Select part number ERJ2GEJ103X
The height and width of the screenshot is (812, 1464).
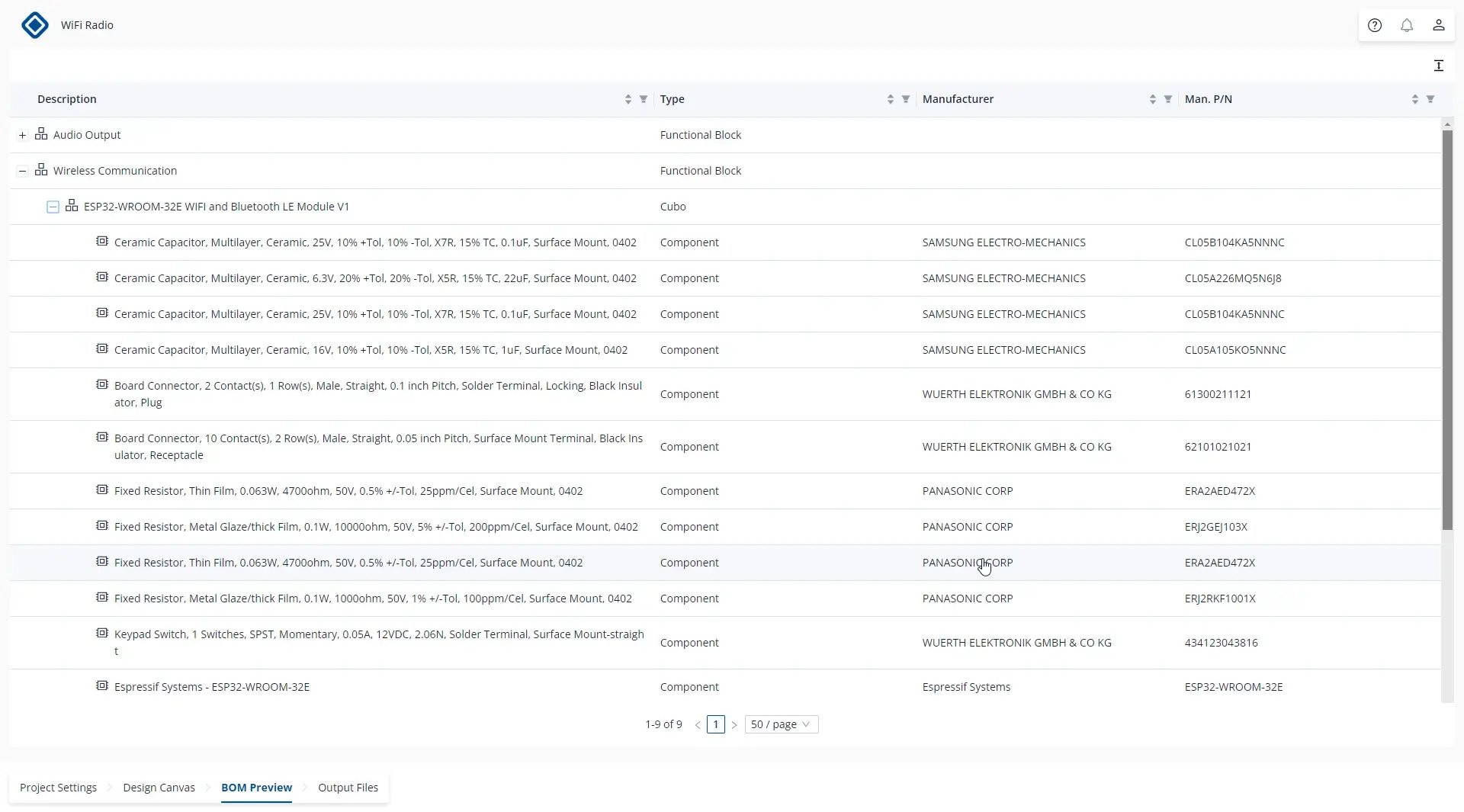click(x=1216, y=527)
